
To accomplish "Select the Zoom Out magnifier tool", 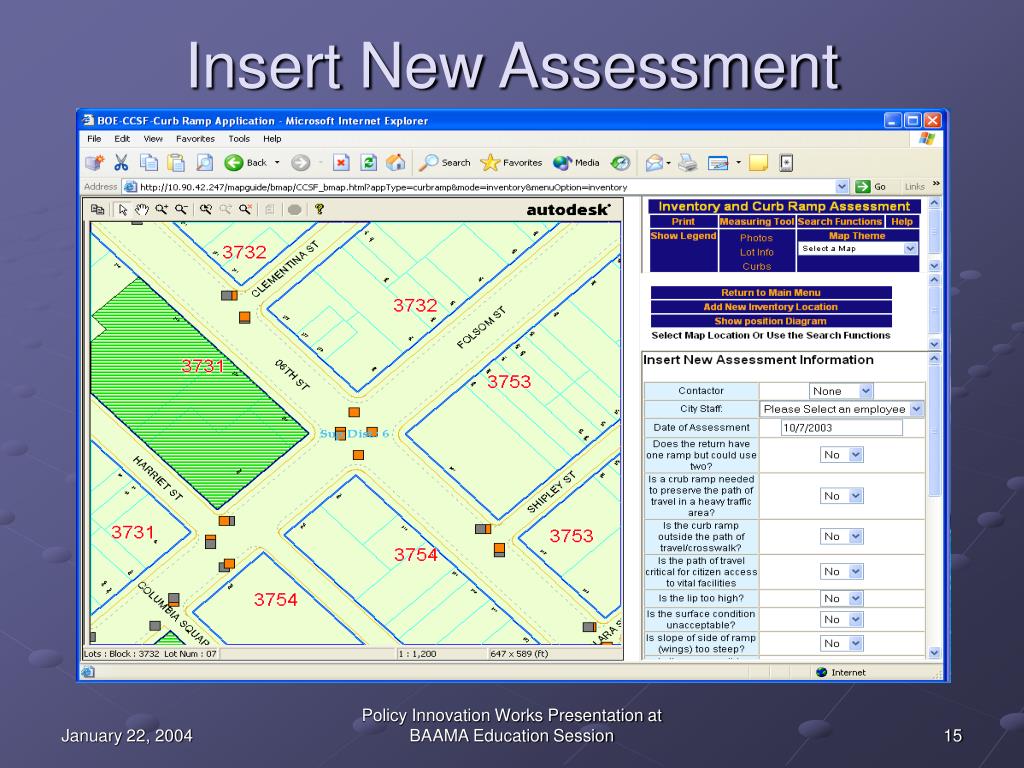I will point(181,209).
